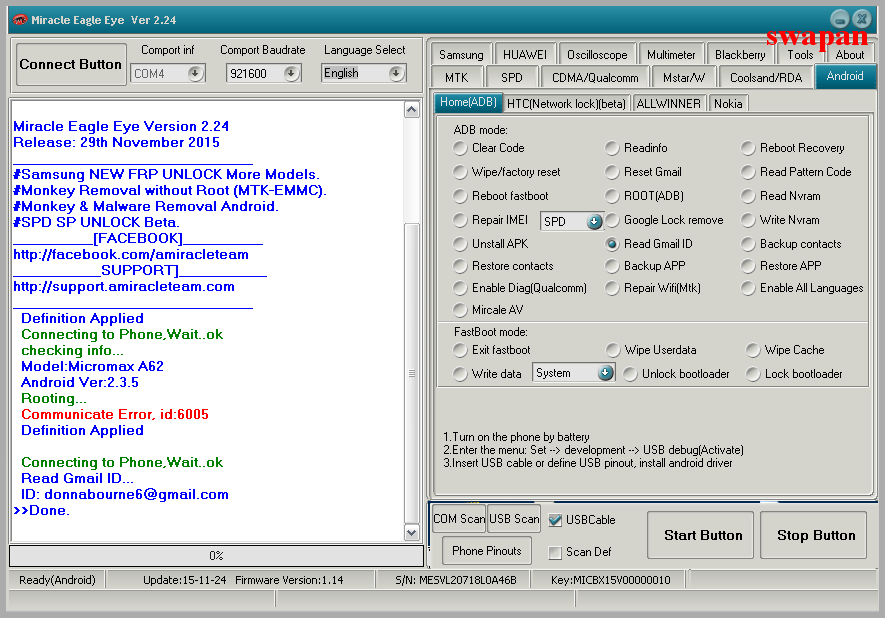885x618 pixels.
Task: Click the Communicate Error id:6005 line
Action: [x=115, y=414]
